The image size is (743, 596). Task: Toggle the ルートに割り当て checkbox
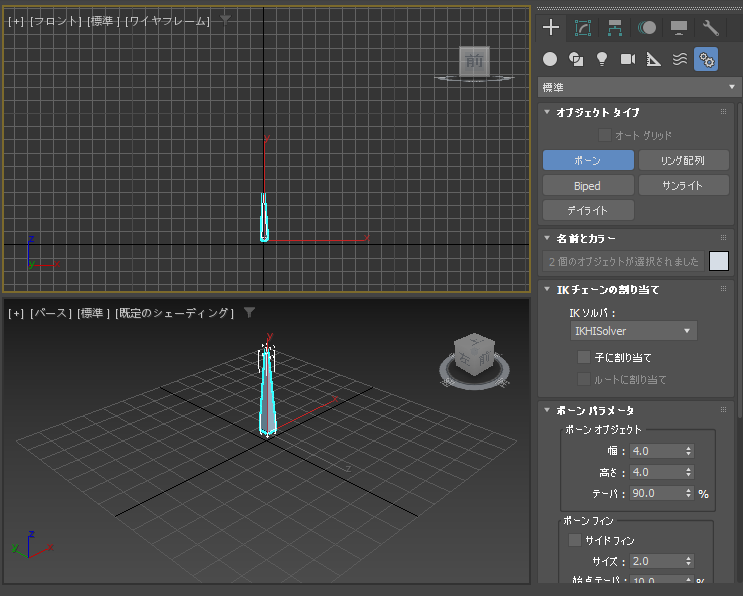tap(584, 379)
